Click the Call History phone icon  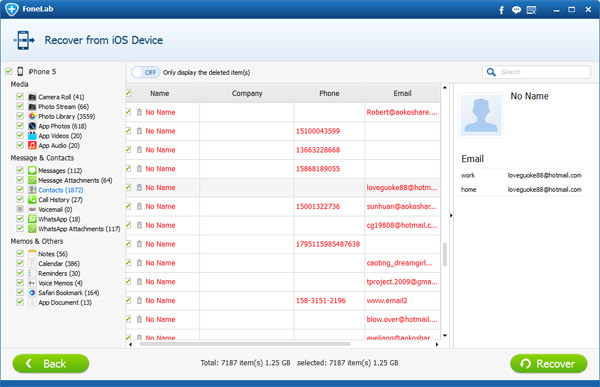(x=32, y=199)
